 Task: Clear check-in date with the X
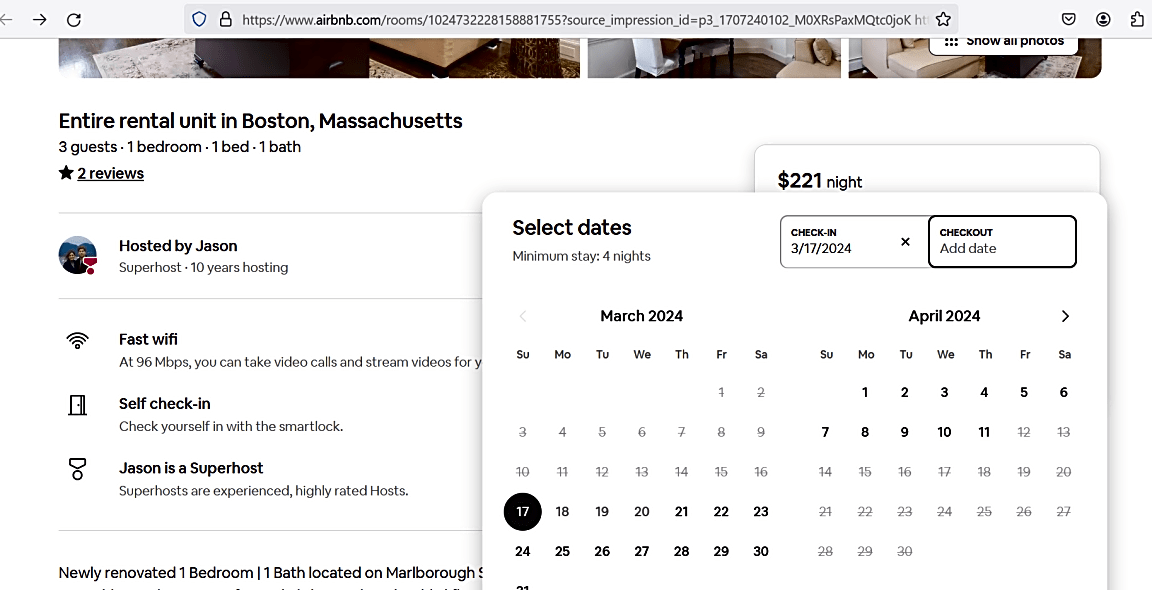905,242
